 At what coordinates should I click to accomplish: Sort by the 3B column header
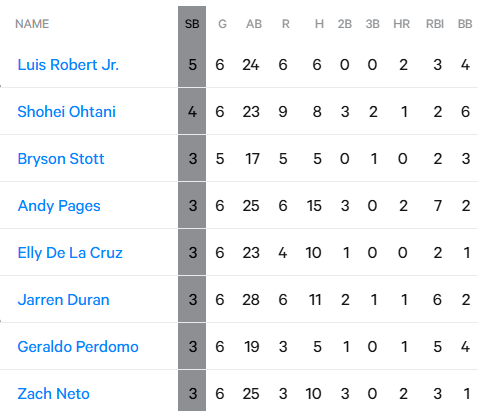coord(372,24)
